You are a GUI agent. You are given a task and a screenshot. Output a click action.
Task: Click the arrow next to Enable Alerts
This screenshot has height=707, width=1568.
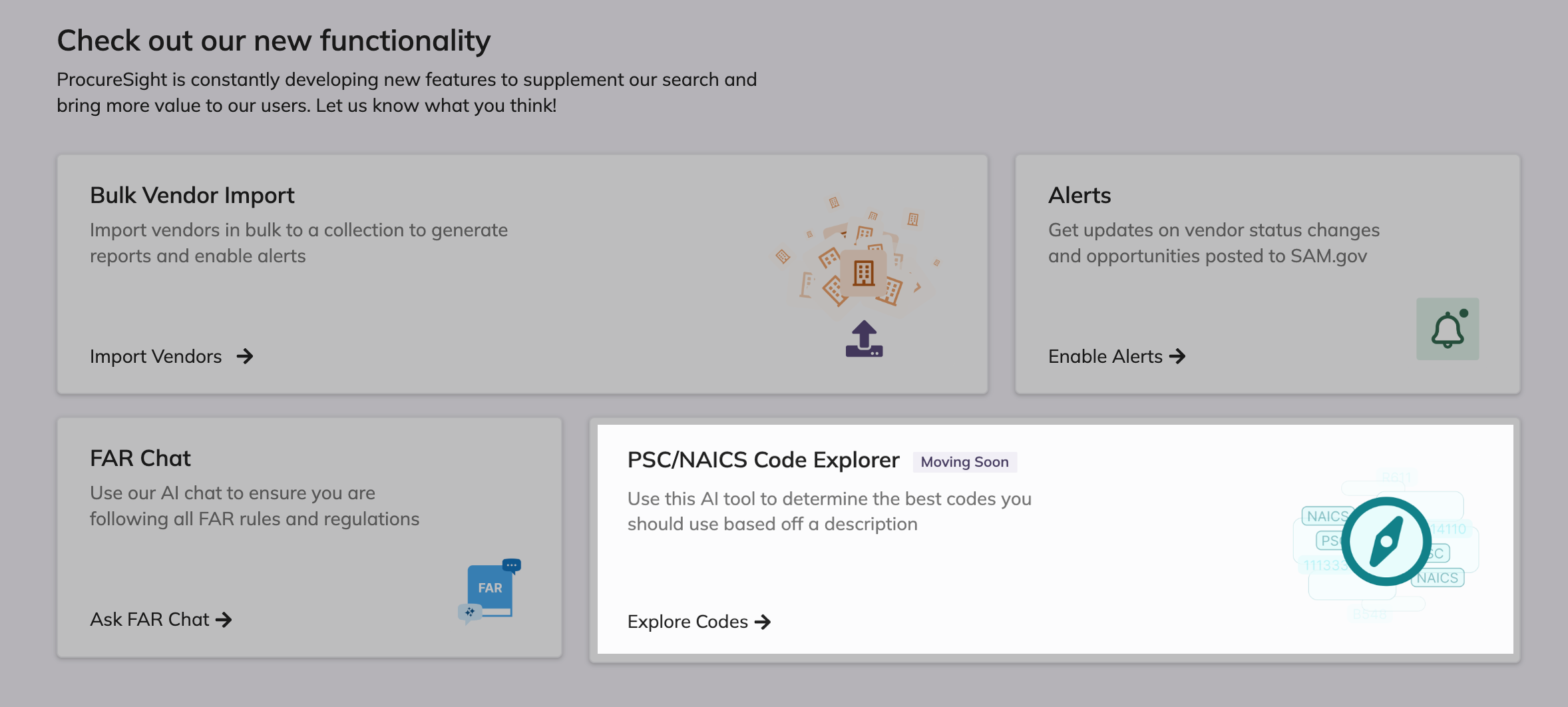click(1177, 356)
